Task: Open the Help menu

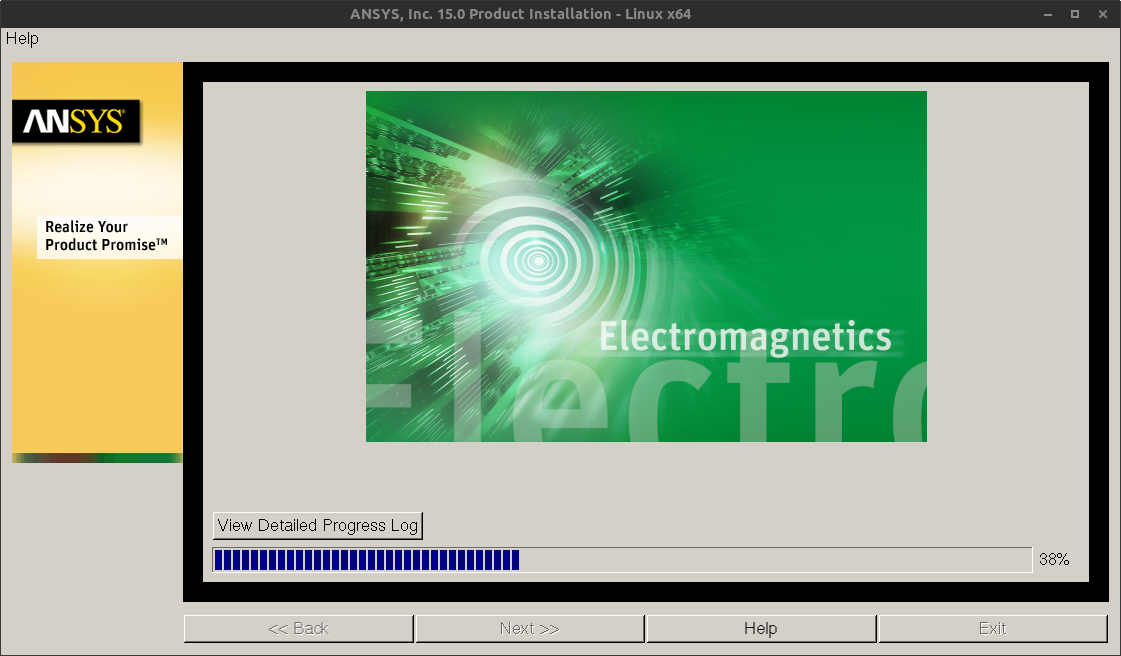Action: pyautogui.click(x=22, y=39)
